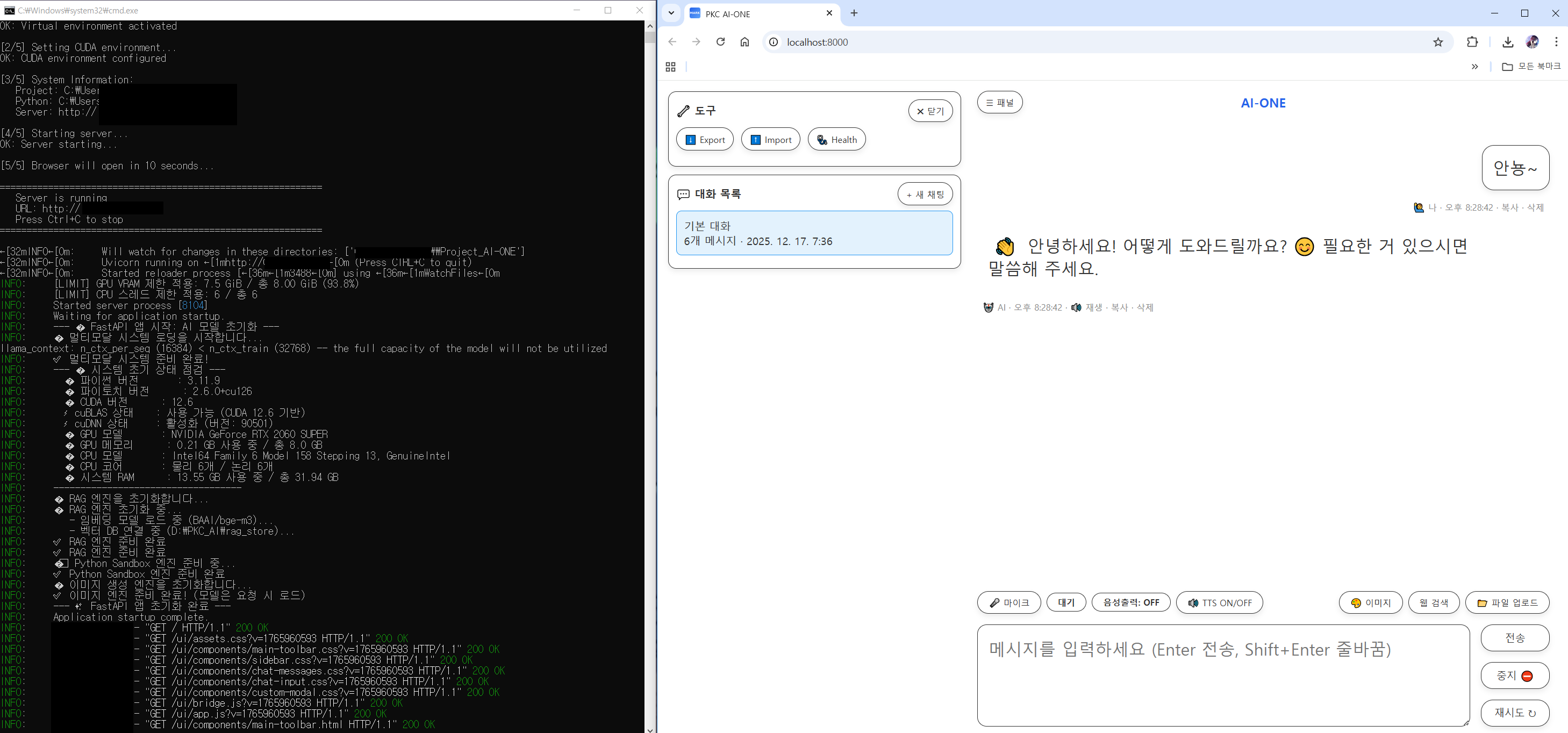Open the Health check tool
The image size is (1568, 733).
(836, 140)
